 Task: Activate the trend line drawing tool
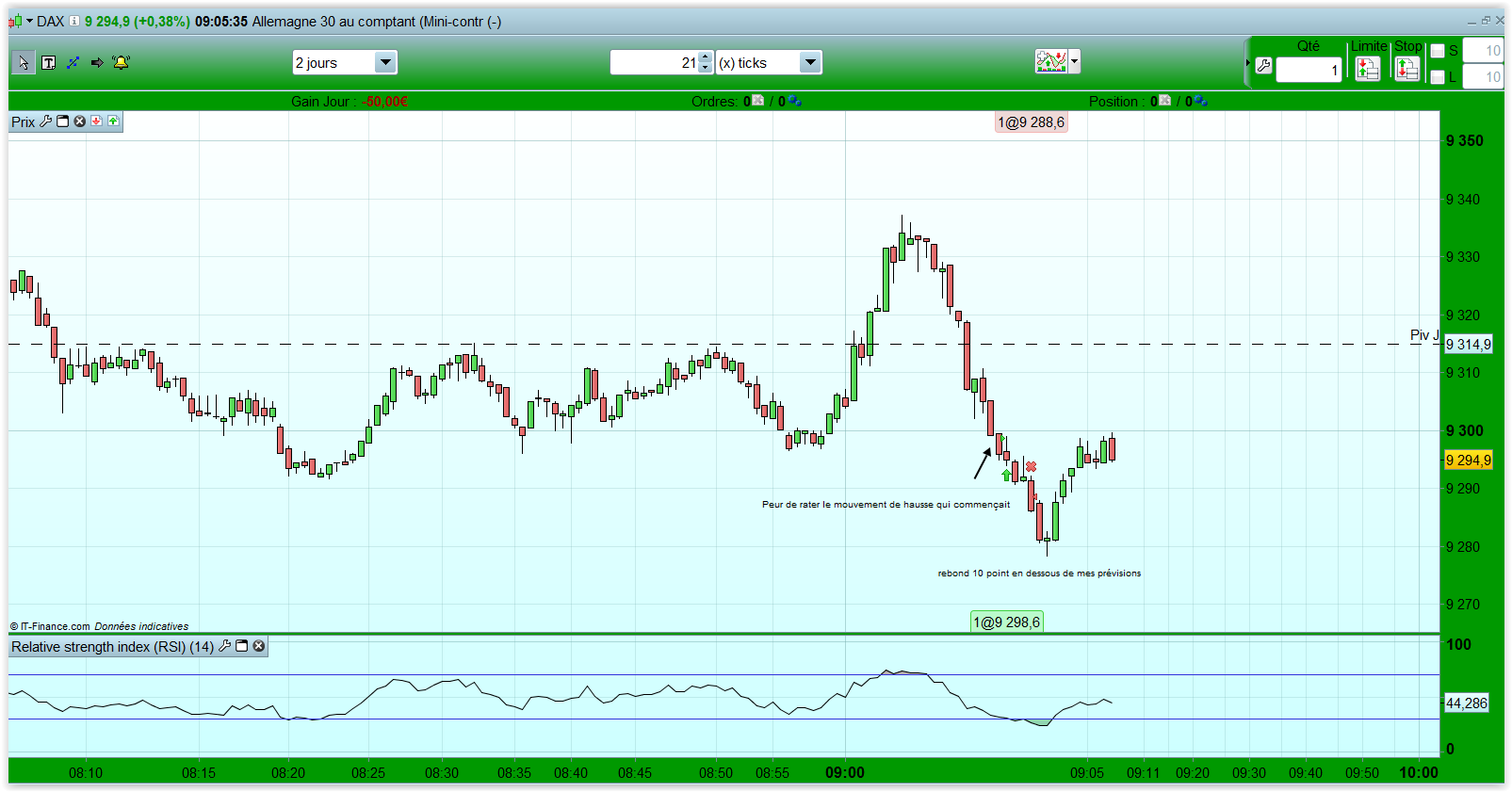pyautogui.click(x=73, y=63)
